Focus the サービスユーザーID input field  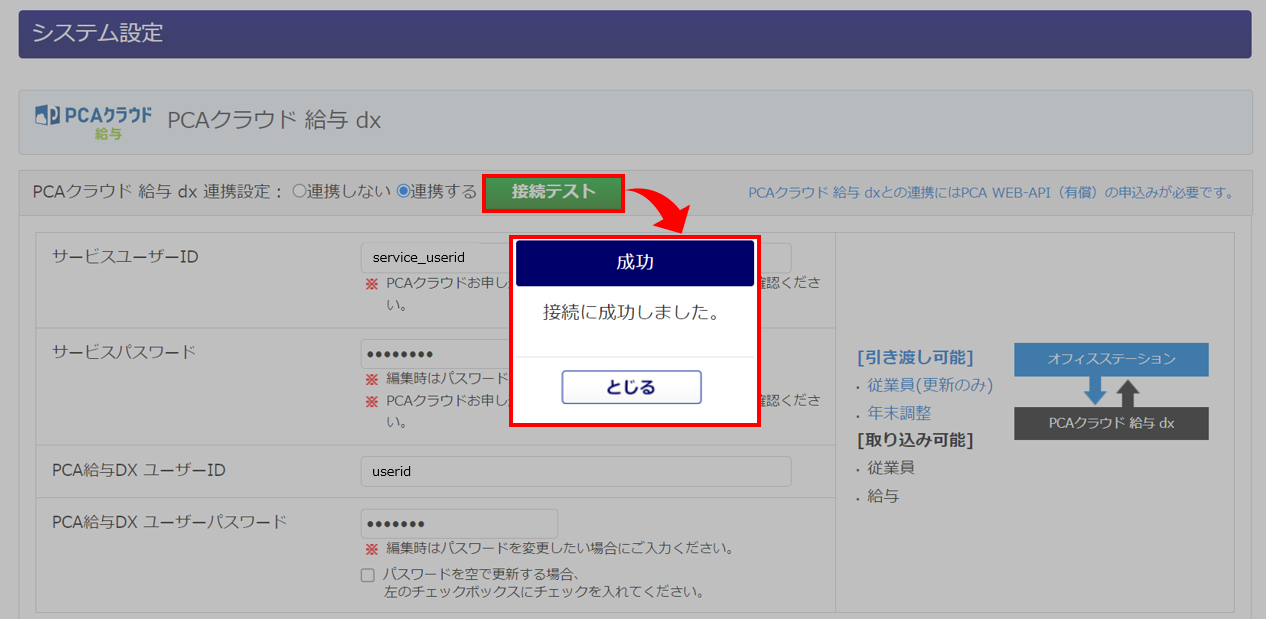click(576, 258)
